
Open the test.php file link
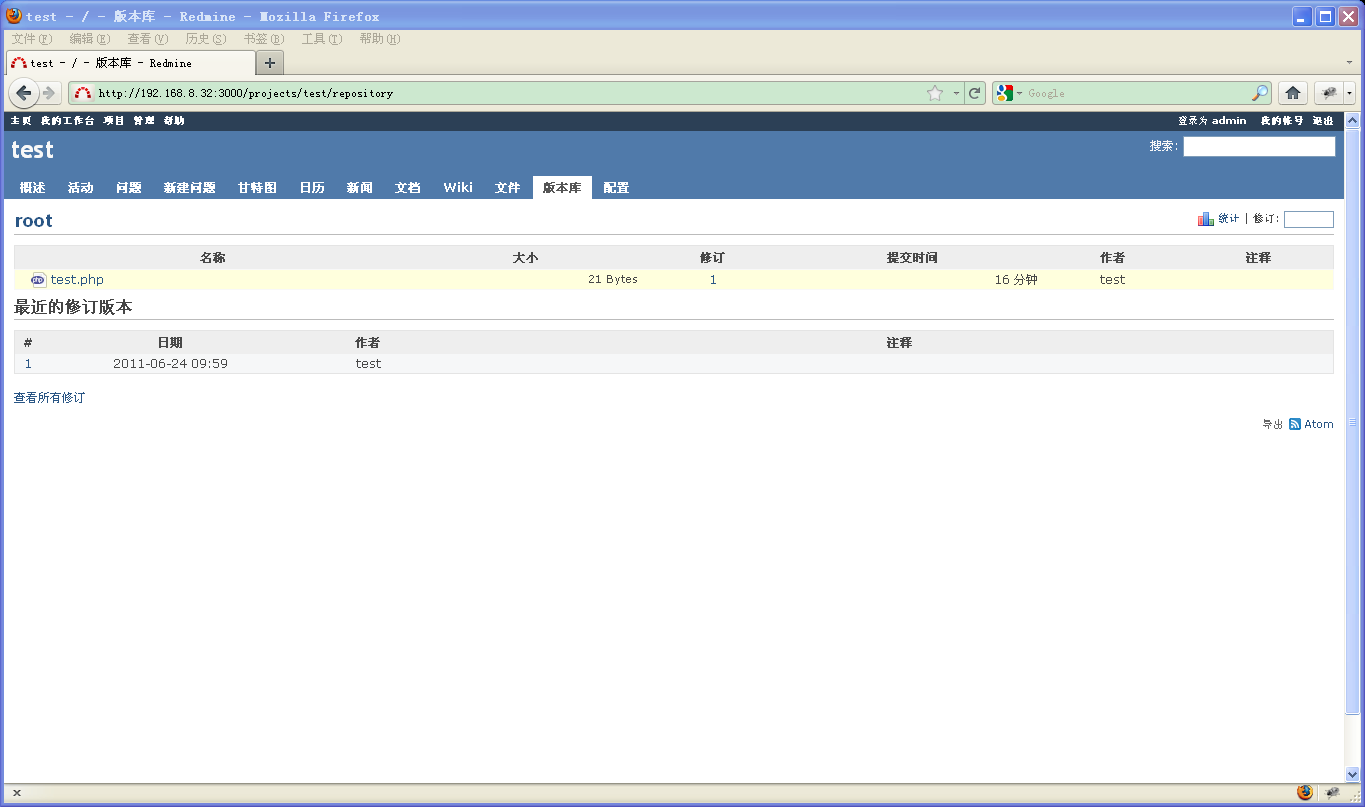(x=77, y=280)
